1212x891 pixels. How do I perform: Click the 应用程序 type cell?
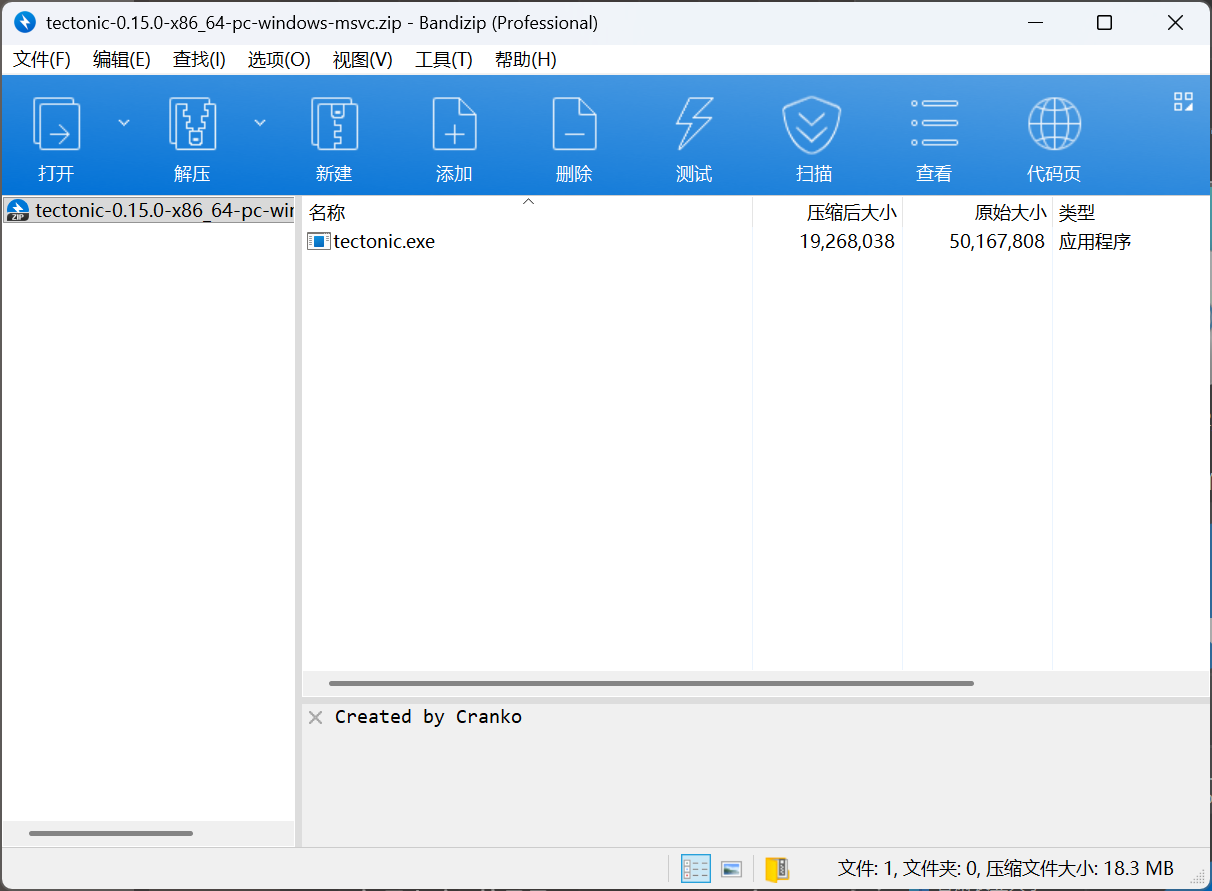click(1095, 241)
